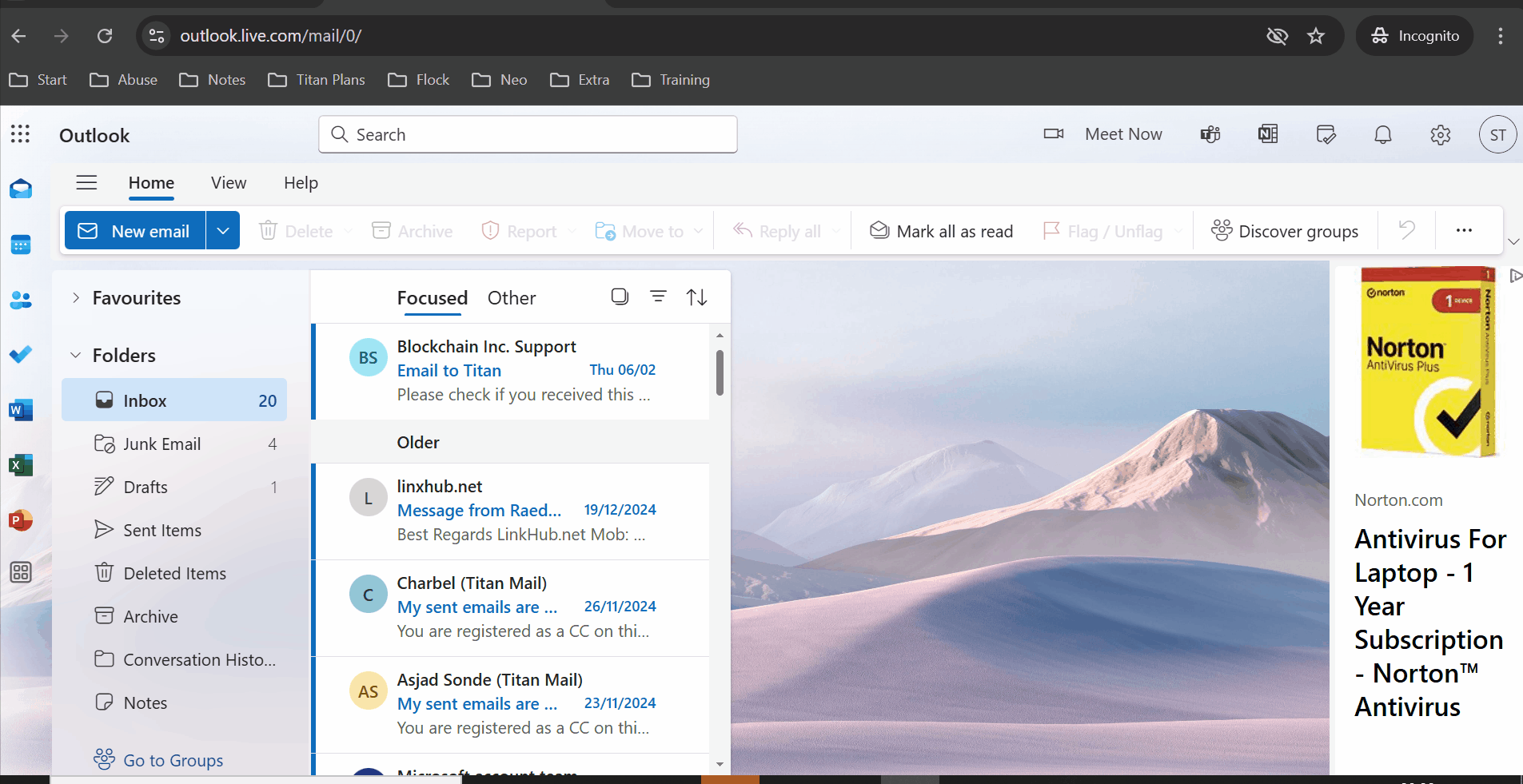1523x784 pixels.
Task: Open Chrome three-dot menu
Action: click(1500, 36)
